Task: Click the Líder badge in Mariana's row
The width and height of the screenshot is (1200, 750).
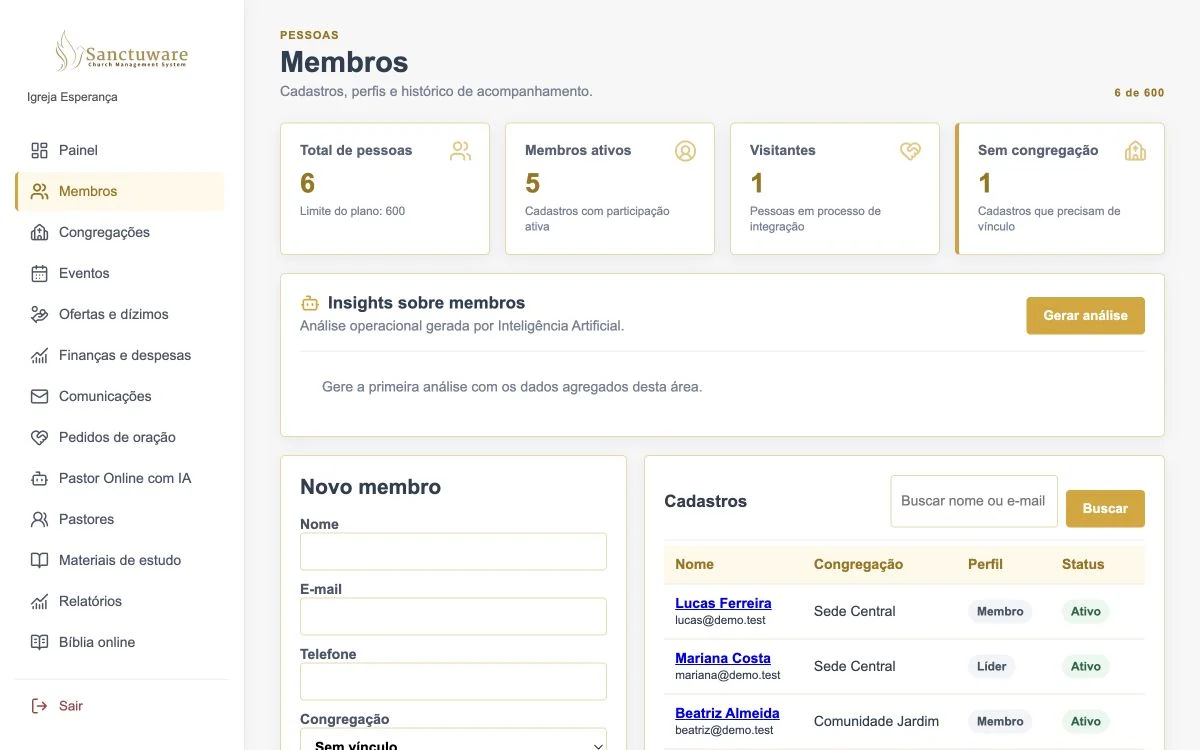Action: click(x=992, y=666)
